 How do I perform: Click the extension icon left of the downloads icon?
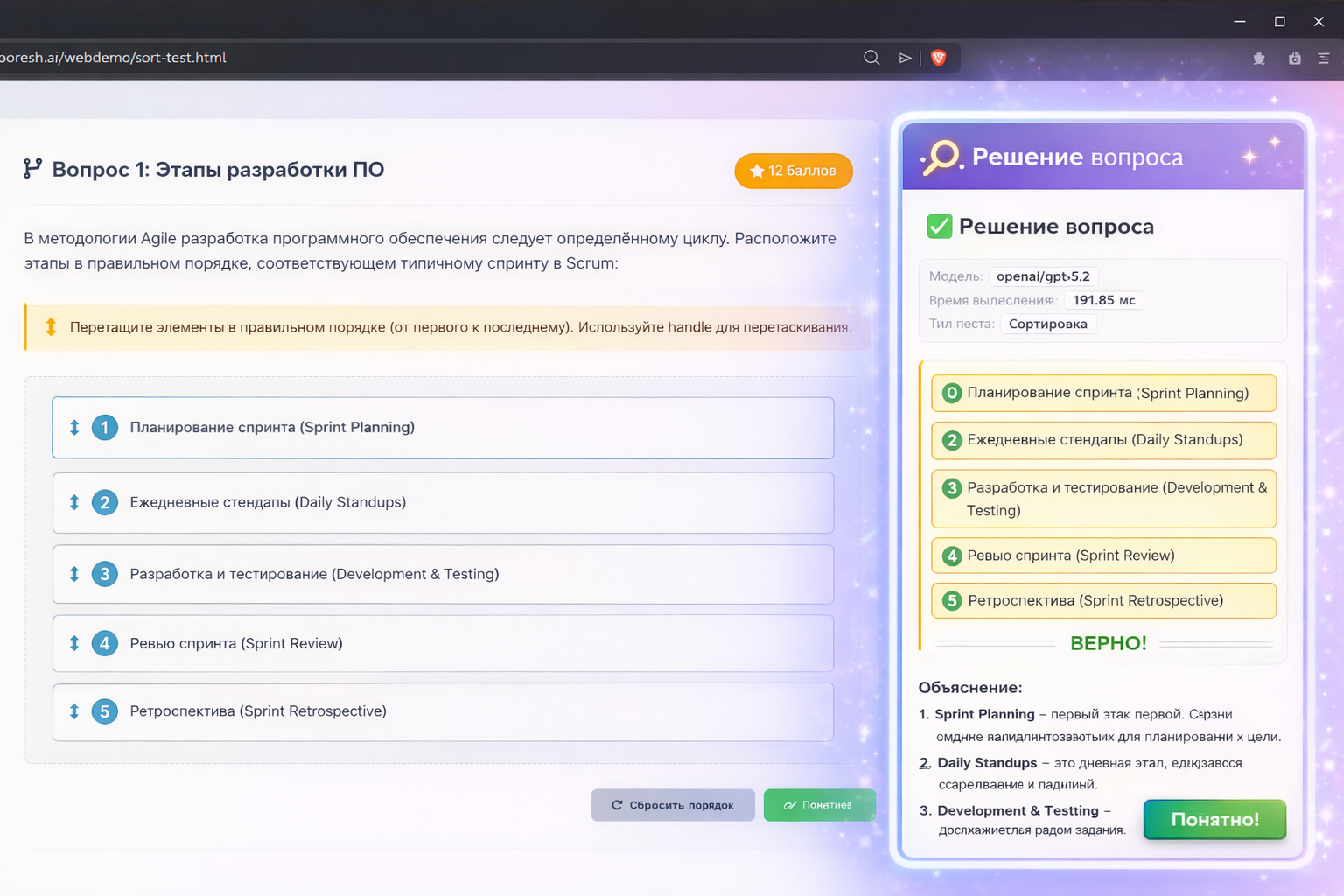[1259, 59]
